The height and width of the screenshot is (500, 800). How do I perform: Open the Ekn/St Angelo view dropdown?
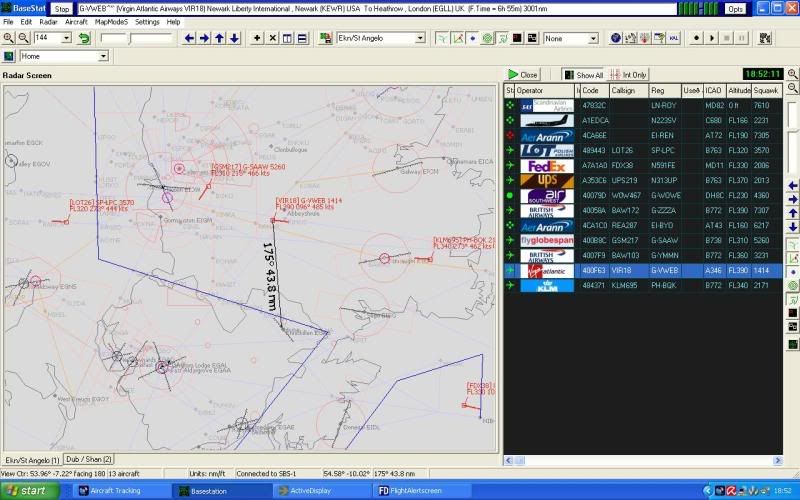(x=419, y=38)
